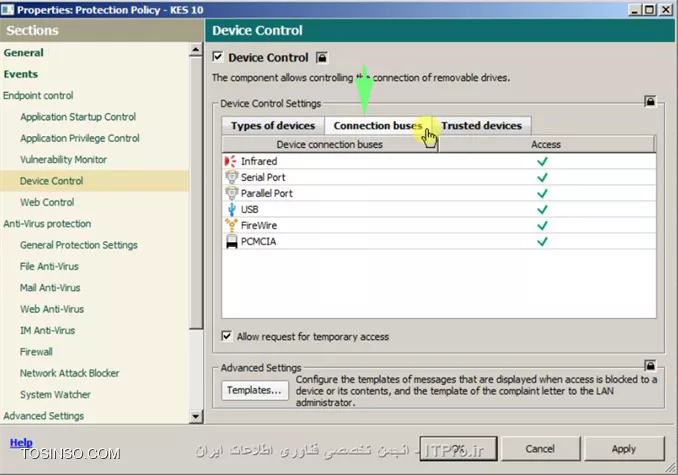678x475 pixels.
Task: Select Web Anti-Virus section
Action: point(52,309)
